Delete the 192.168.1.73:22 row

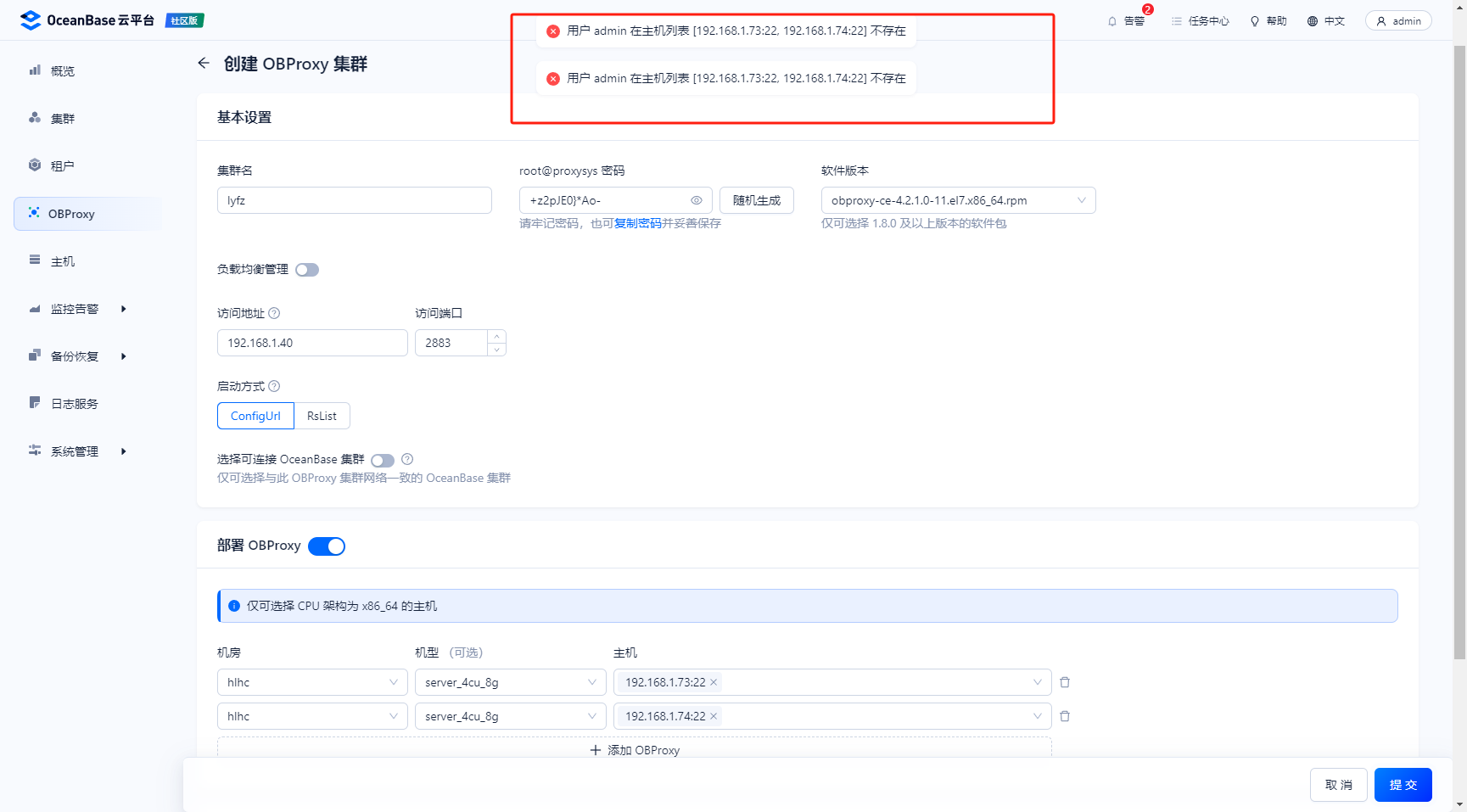(x=1065, y=682)
